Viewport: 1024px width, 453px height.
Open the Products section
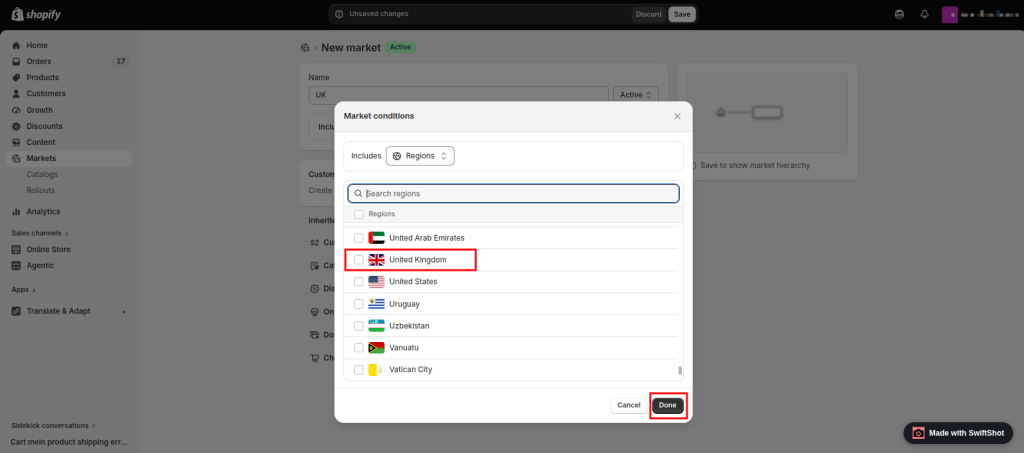click(x=42, y=77)
